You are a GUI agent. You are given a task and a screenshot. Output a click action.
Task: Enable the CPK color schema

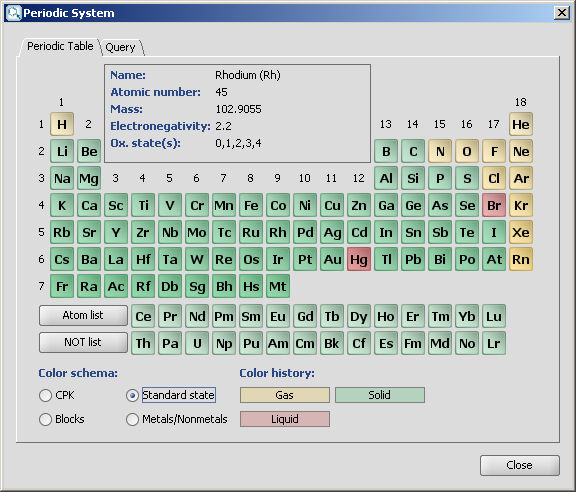[57, 395]
